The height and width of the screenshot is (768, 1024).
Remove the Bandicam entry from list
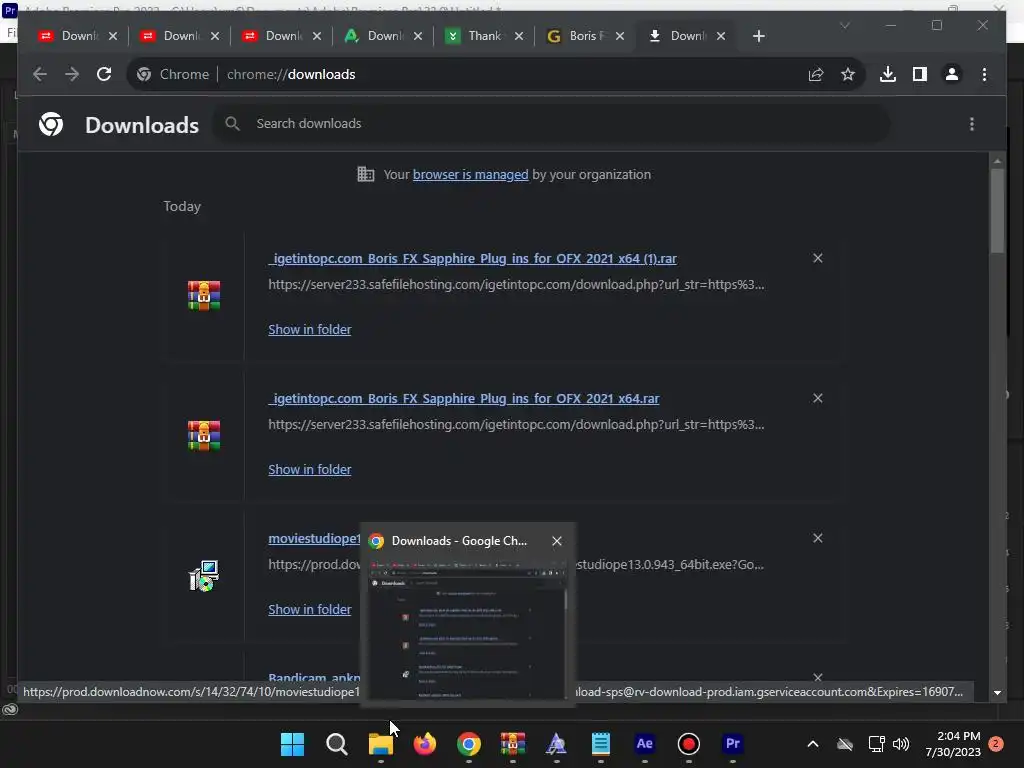pyautogui.click(x=818, y=678)
